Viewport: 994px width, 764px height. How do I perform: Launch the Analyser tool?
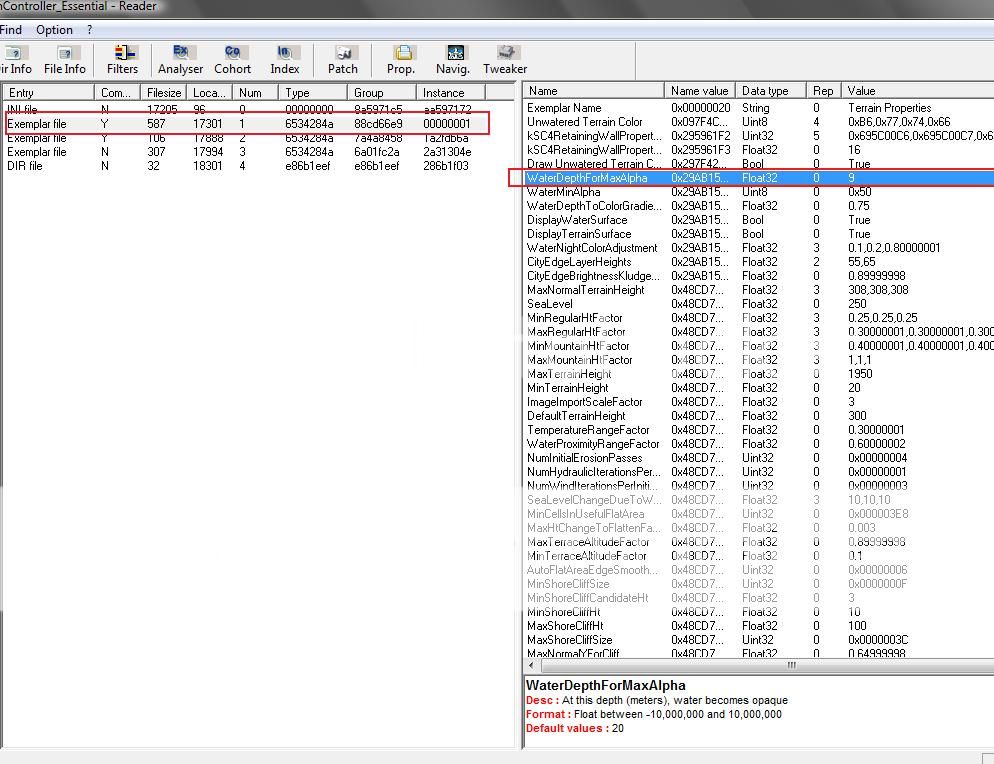coord(181,59)
